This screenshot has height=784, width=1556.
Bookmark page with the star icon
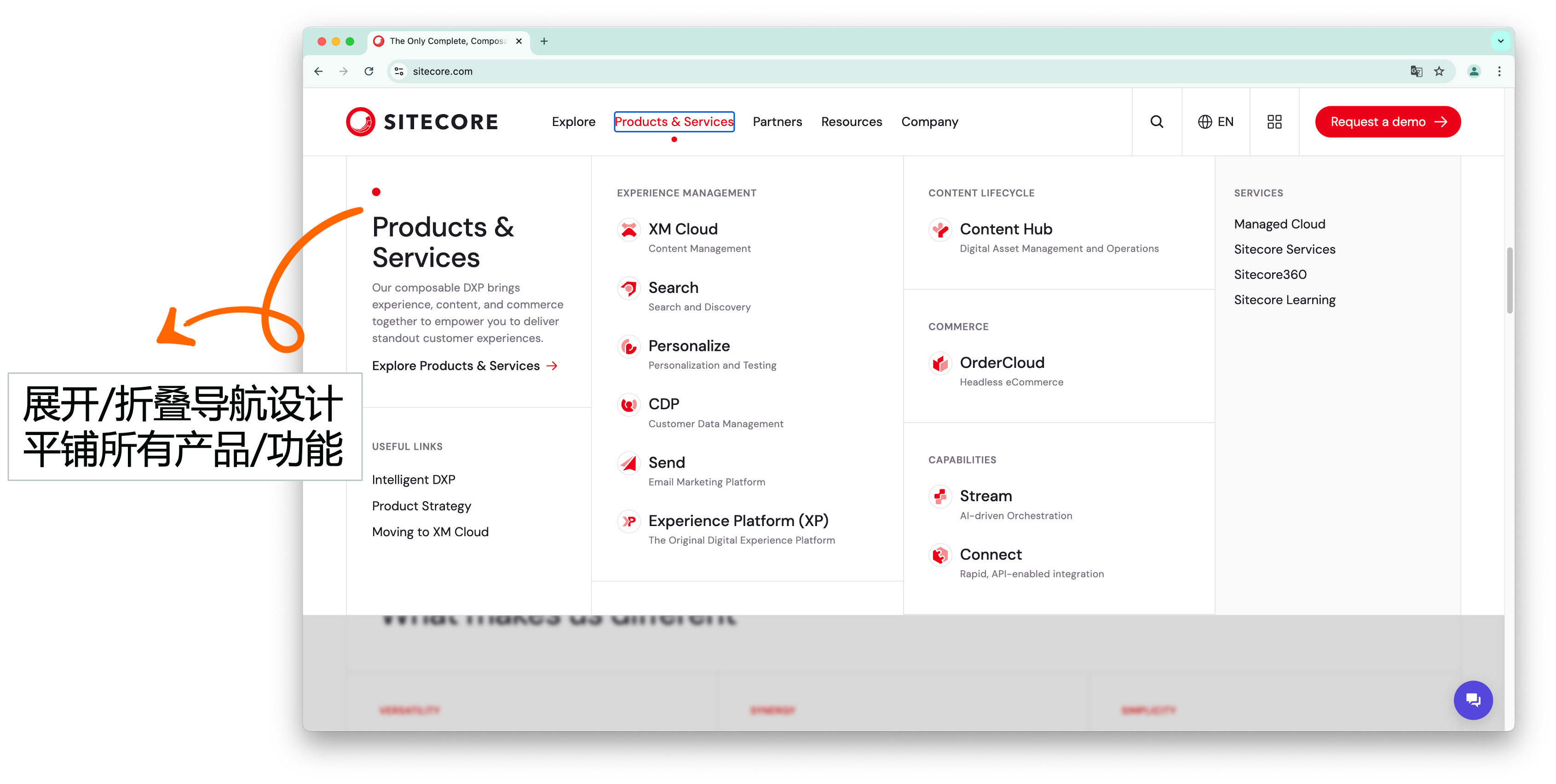(1440, 71)
